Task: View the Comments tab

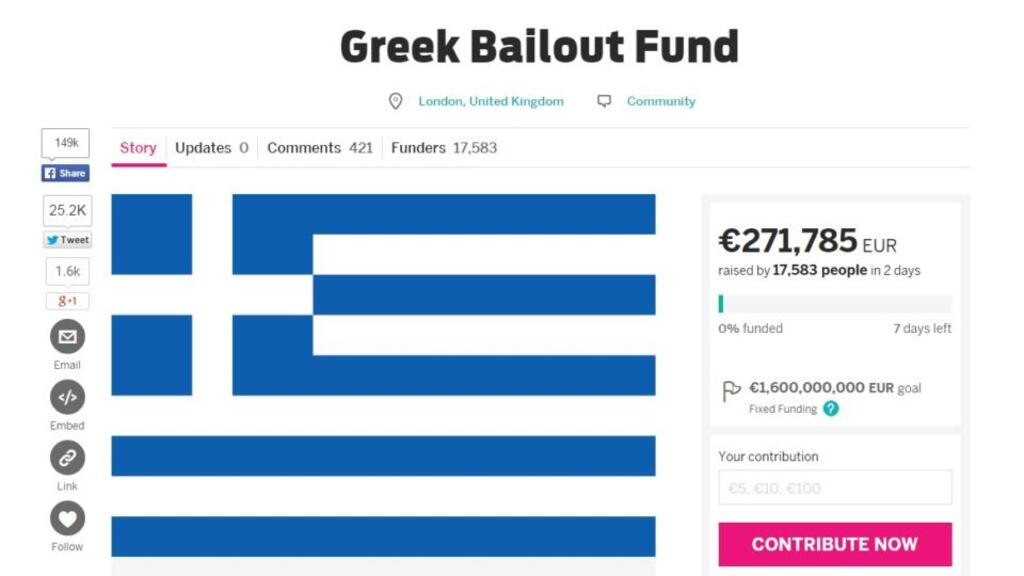Action: 319,148
